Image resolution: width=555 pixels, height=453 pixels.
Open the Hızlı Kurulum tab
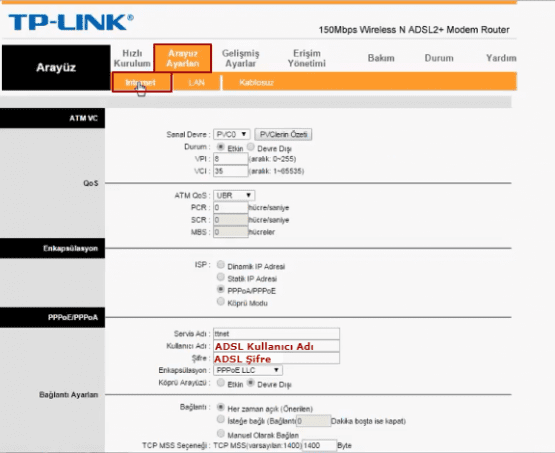coord(132,58)
